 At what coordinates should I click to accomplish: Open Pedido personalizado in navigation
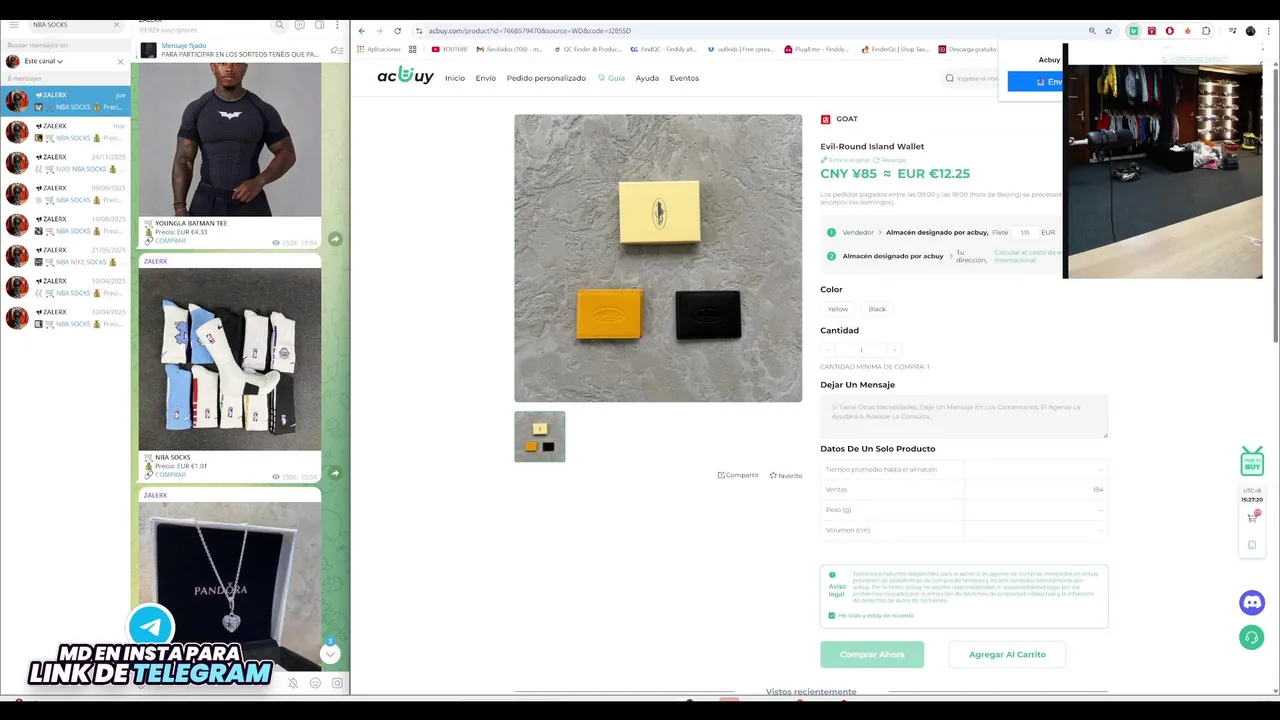pyautogui.click(x=546, y=78)
